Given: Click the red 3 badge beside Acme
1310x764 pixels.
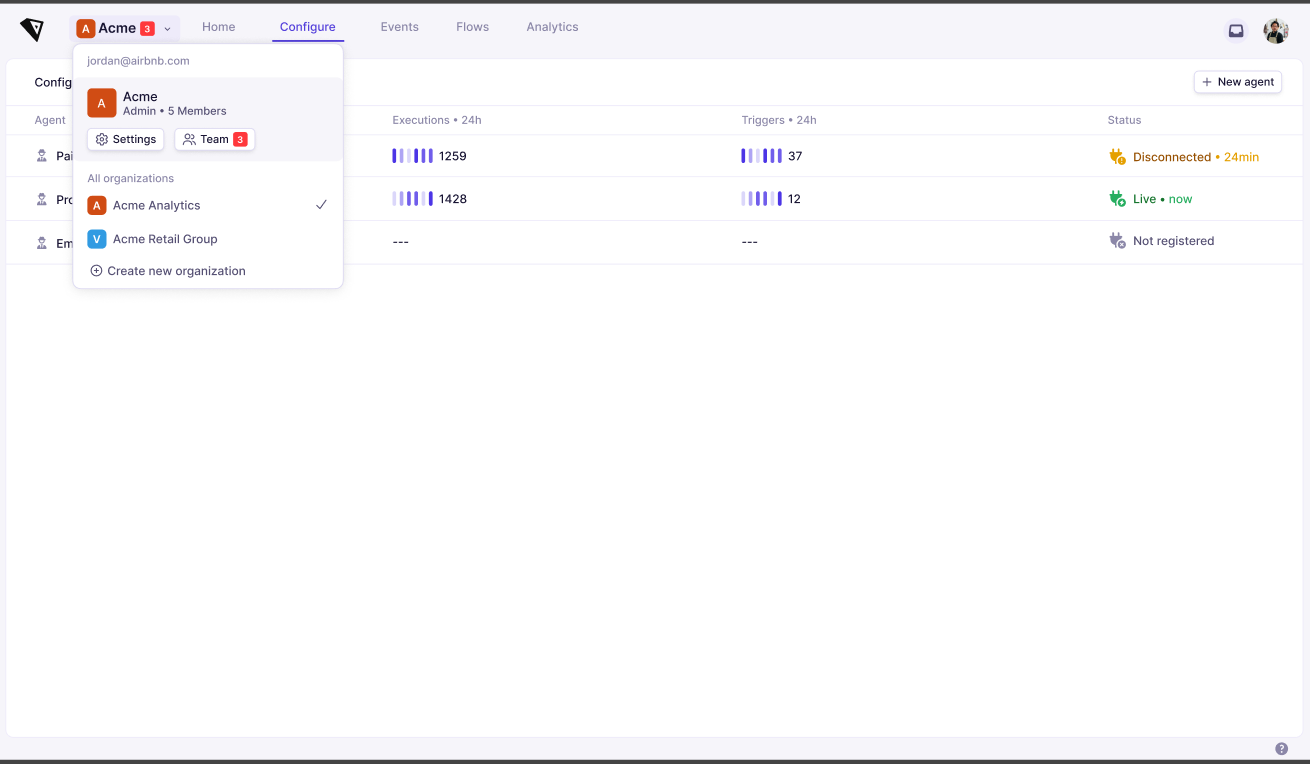Looking at the screenshot, I should tap(147, 29).
